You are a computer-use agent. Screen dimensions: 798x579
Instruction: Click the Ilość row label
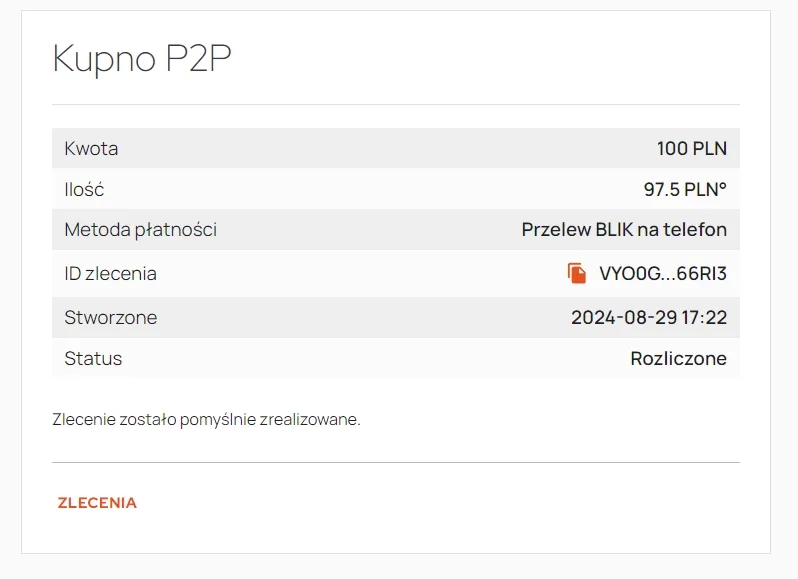(x=84, y=189)
